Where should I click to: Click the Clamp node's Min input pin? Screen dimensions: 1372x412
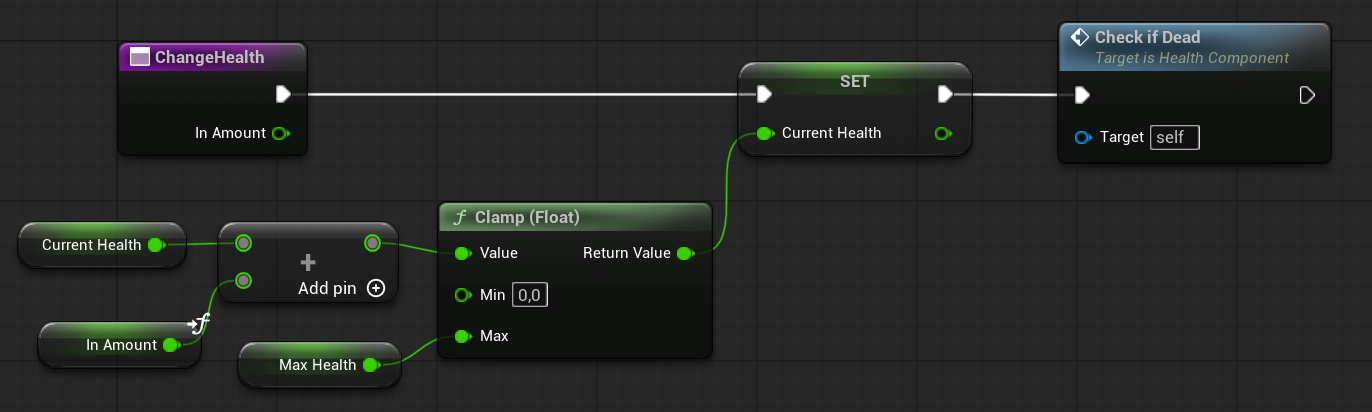(462, 294)
